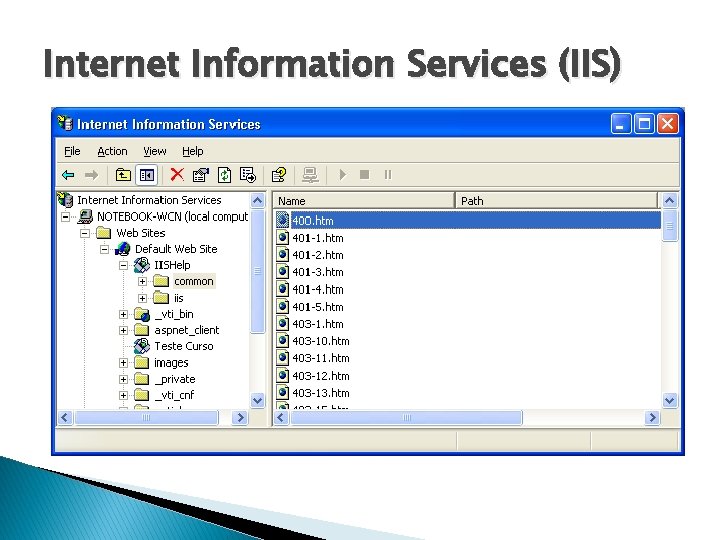Click the _vti_bin folder icon

click(x=142, y=315)
